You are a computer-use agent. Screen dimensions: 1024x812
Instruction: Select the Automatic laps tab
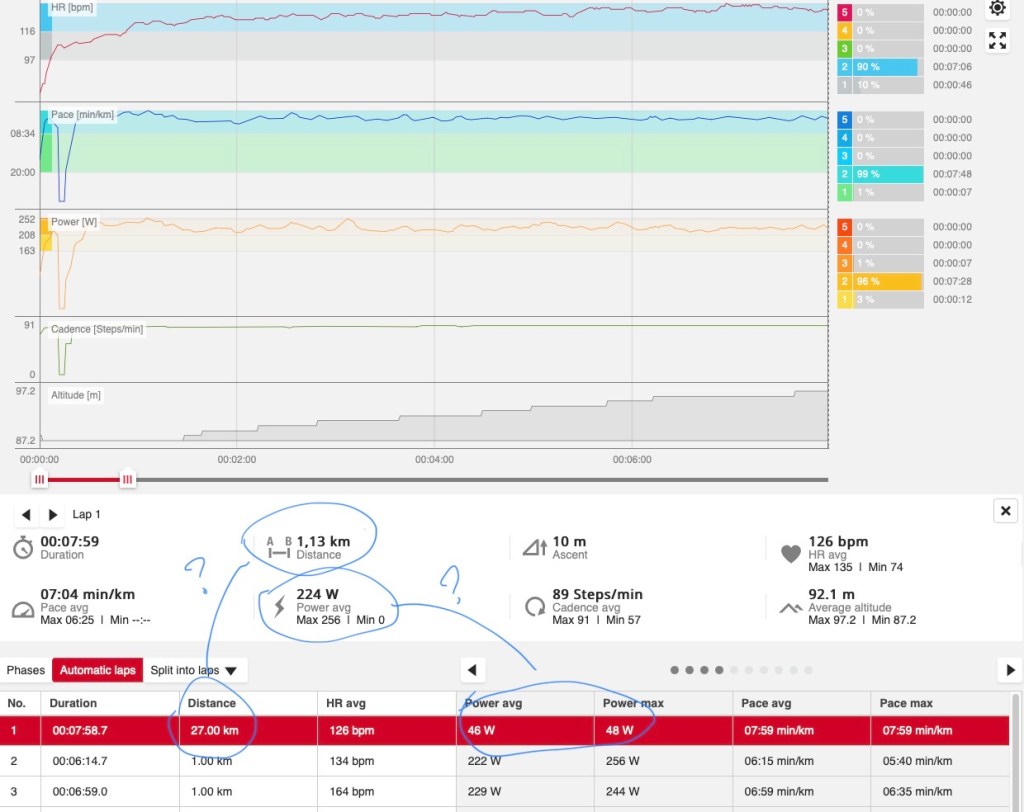tap(98, 670)
